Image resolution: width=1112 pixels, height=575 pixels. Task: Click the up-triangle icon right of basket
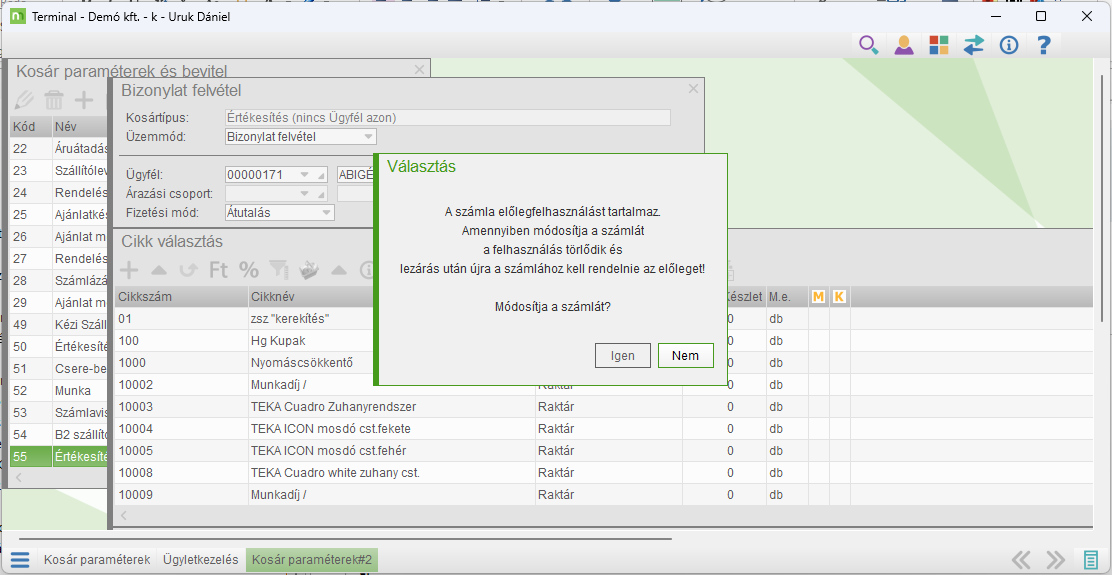tap(339, 269)
